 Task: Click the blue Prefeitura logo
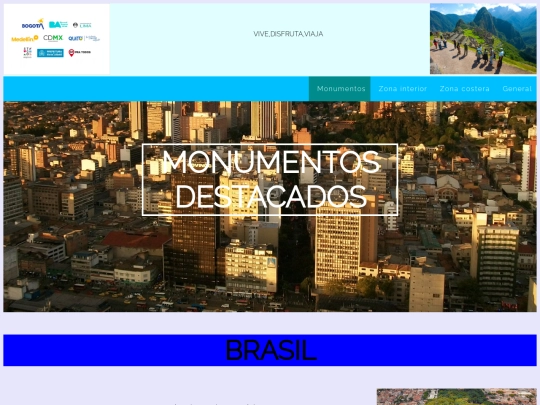pos(50,53)
